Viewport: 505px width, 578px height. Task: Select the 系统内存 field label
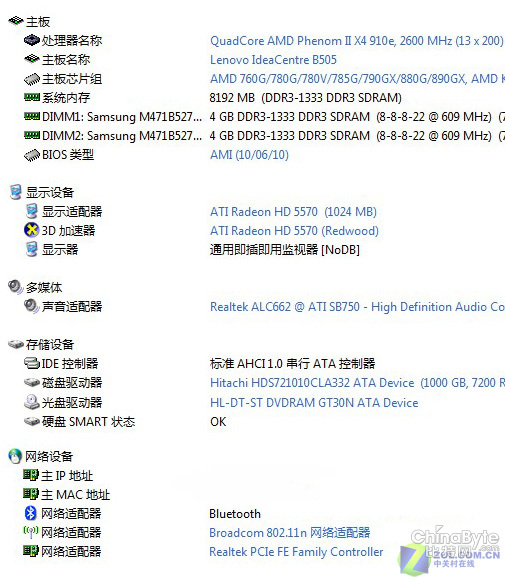point(66,98)
